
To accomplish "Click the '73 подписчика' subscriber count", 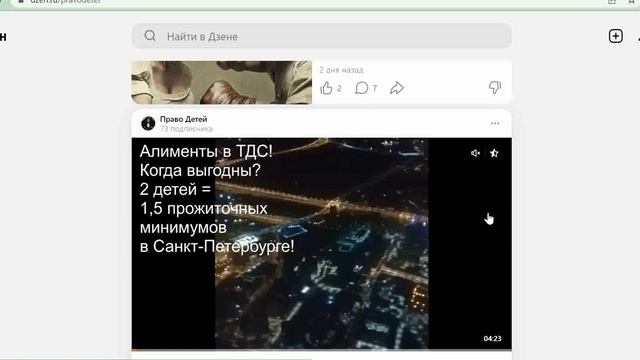I will click(x=186, y=129).
